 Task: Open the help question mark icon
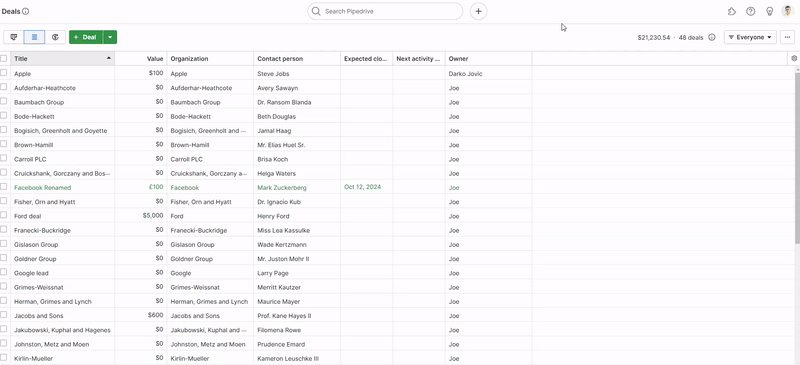click(751, 11)
